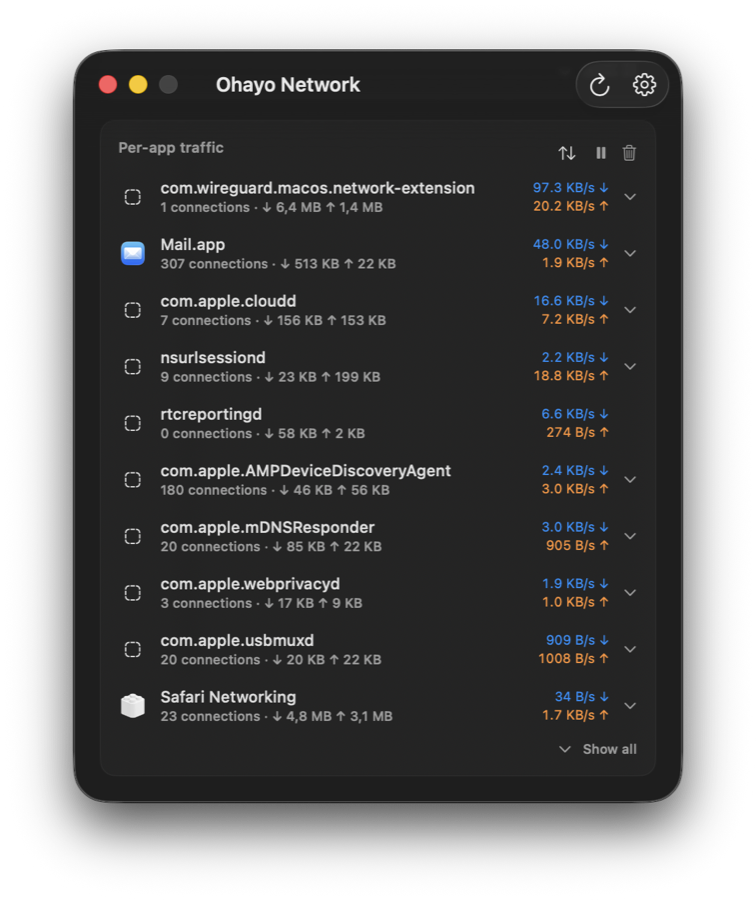
Task: Click placeholder icon beside com.apple.mDNSResponder
Action: (x=133, y=536)
